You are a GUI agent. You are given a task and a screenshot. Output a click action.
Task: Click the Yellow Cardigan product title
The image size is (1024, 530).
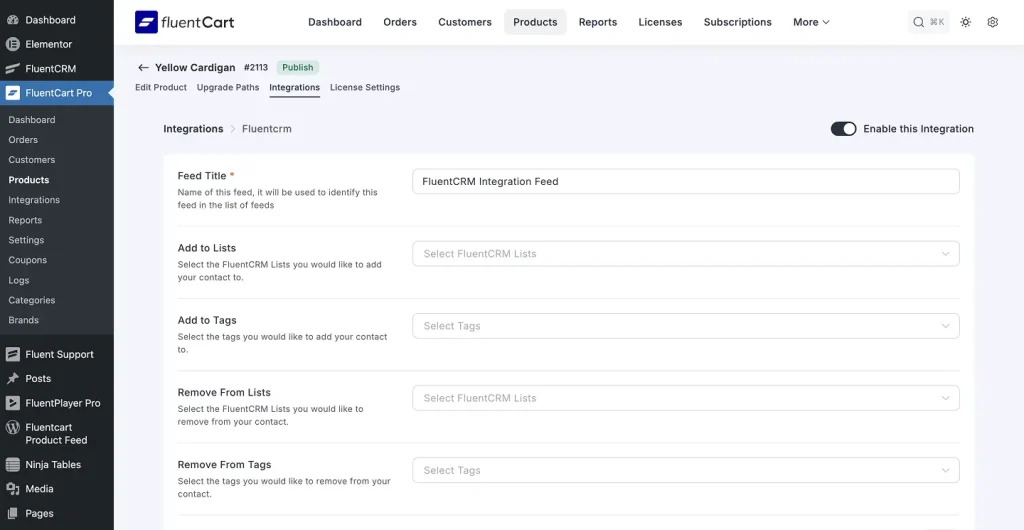point(195,67)
